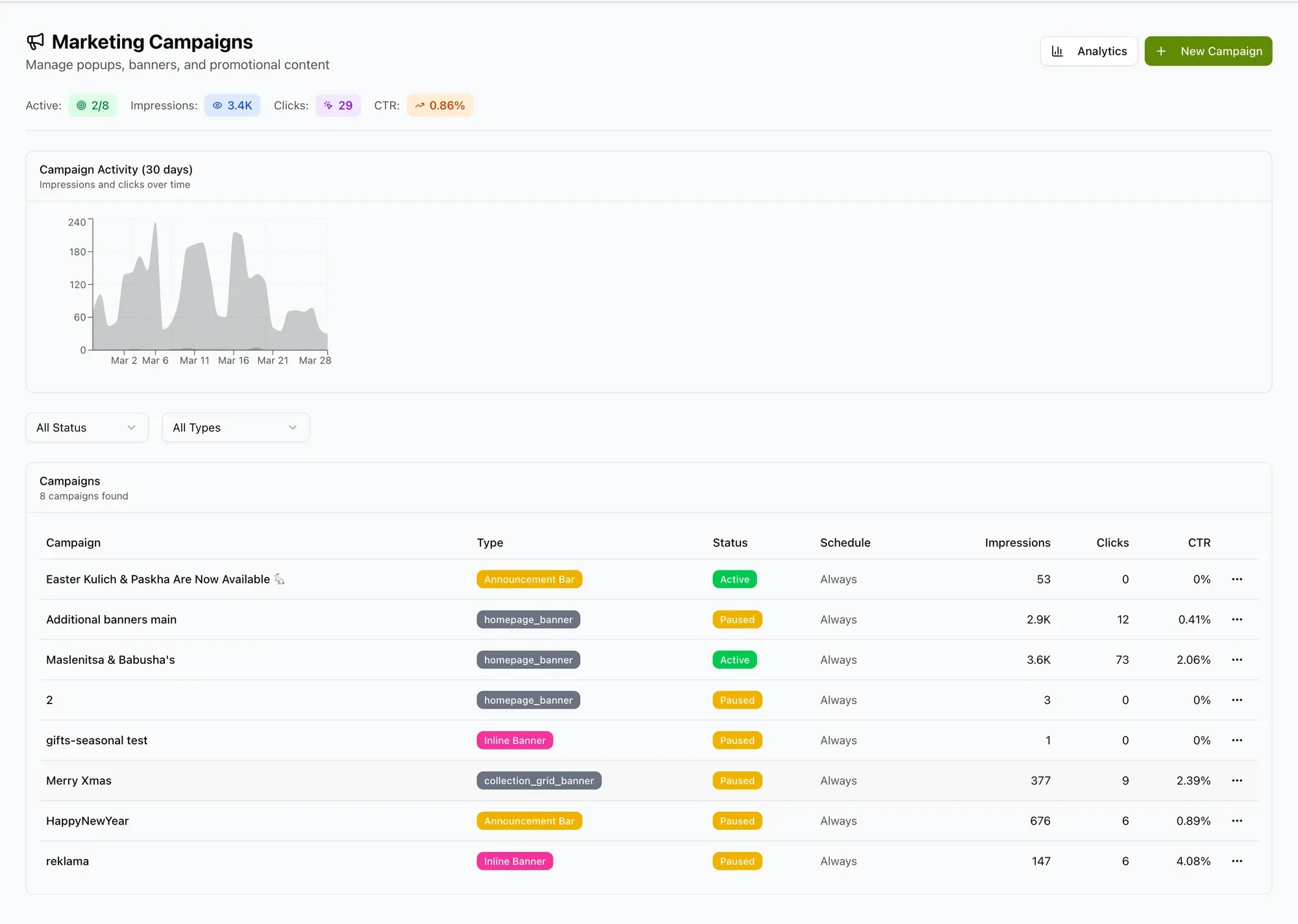The image size is (1298, 924).
Task: Click the Schedule column header
Action: 845,542
